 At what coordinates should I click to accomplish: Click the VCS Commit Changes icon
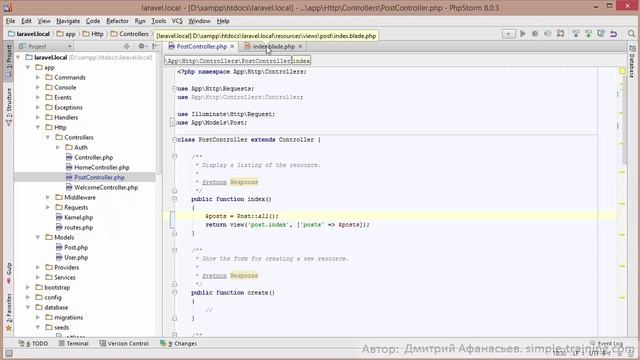point(588,34)
